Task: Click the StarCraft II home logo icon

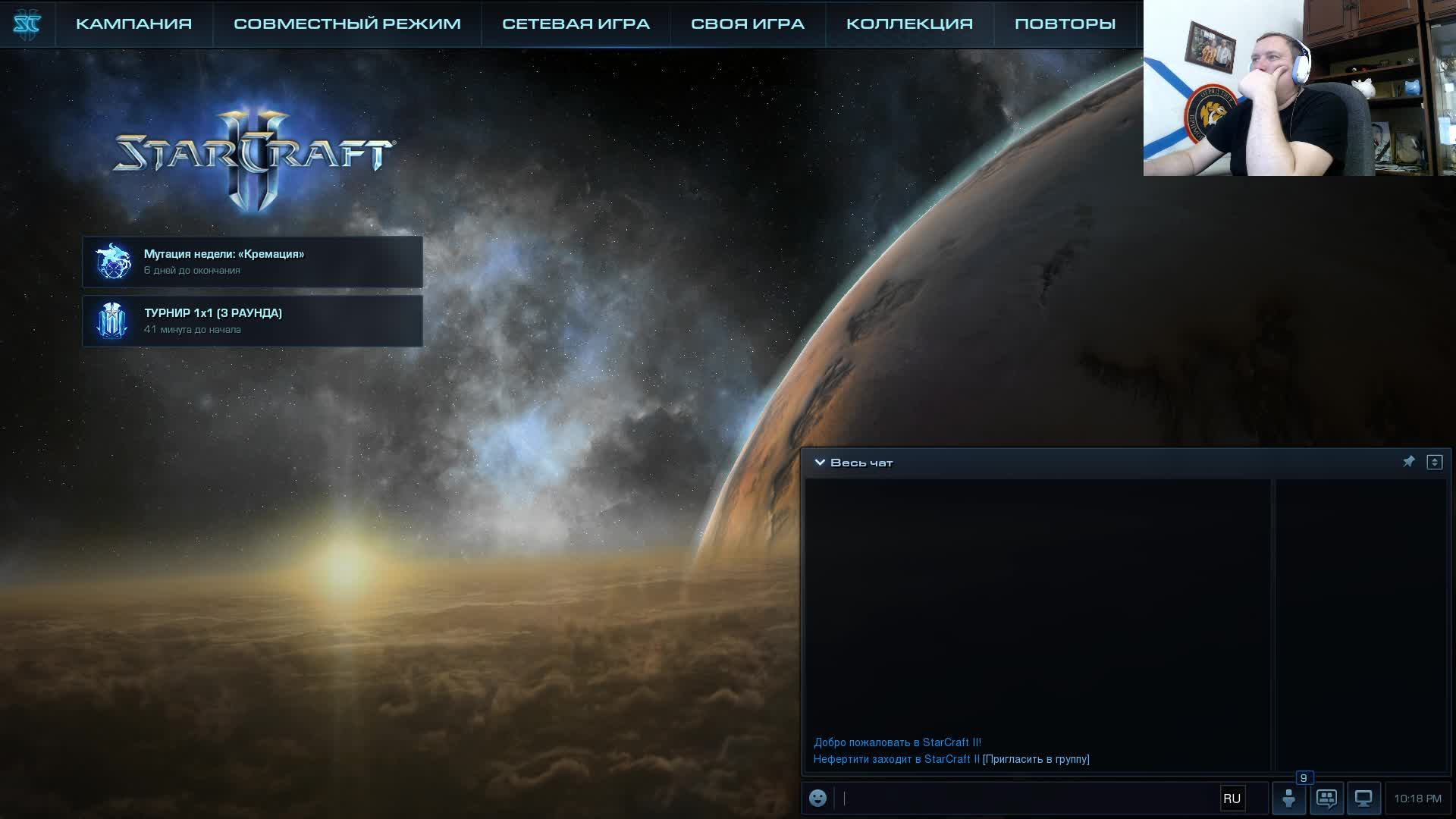Action: point(27,24)
